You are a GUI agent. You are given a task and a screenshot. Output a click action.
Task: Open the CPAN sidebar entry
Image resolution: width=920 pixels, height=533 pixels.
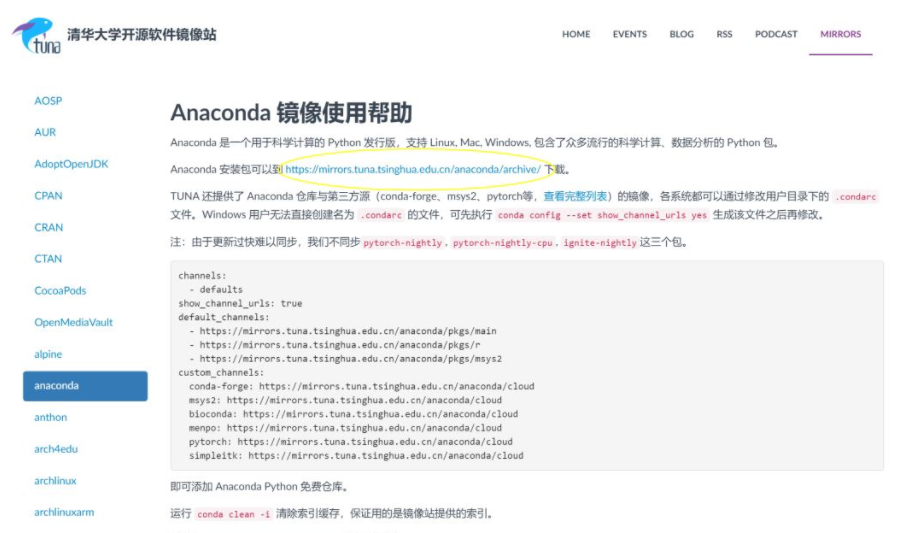coord(48,196)
